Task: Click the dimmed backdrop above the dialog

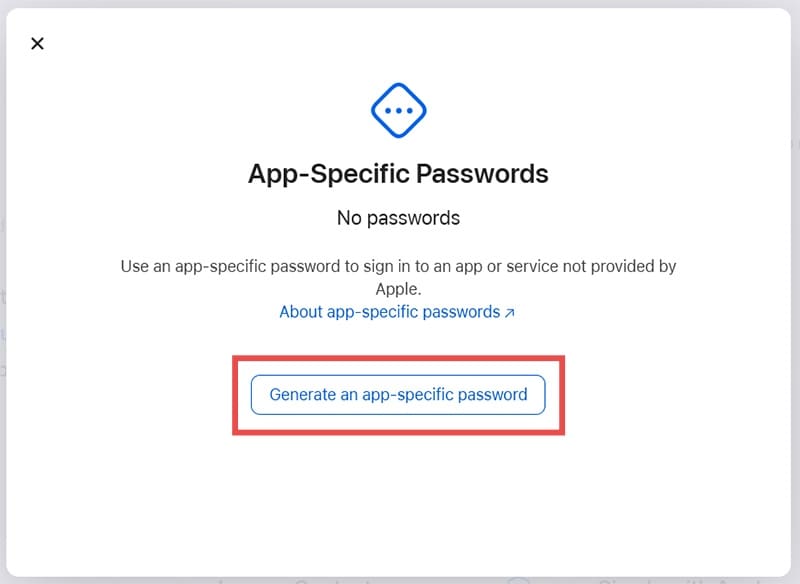Action: click(x=400, y=3)
